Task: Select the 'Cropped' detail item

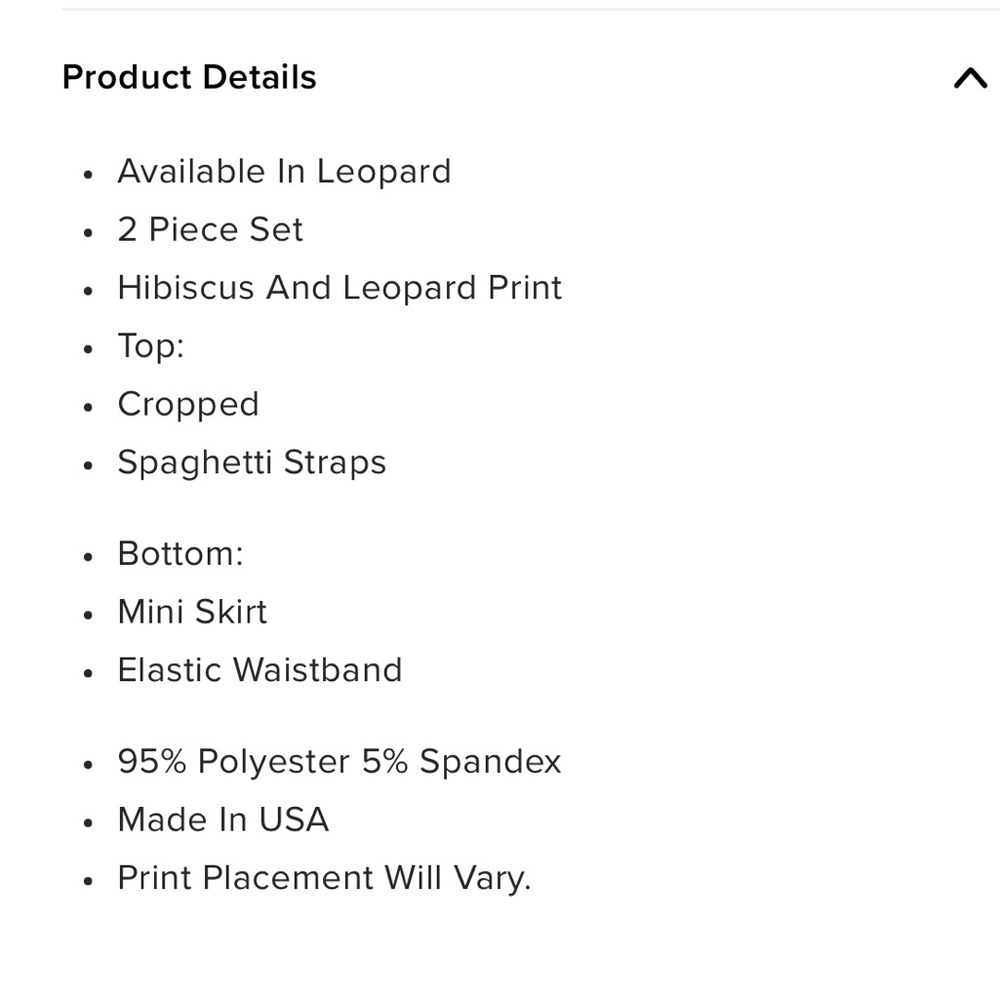Action: click(188, 404)
